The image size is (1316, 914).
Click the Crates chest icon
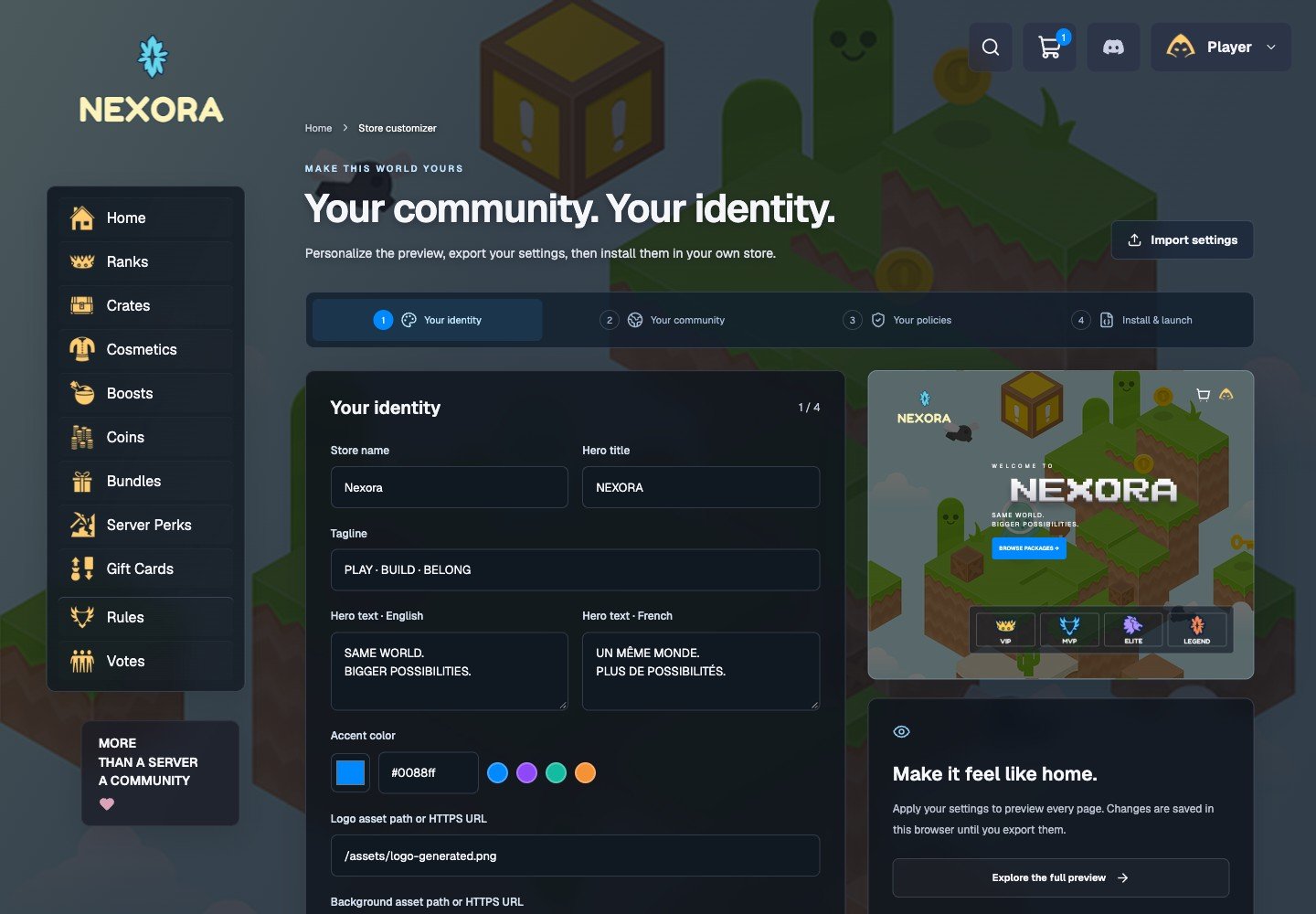coord(82,305)
